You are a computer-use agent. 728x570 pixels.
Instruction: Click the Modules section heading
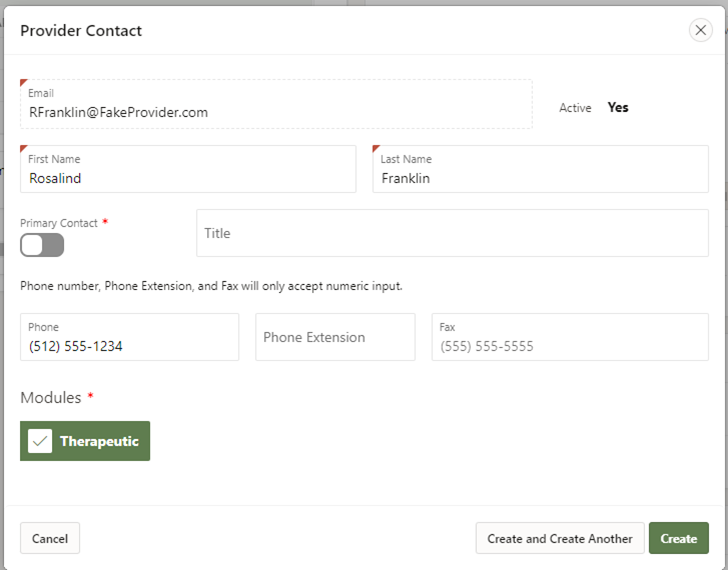[51, 398]
